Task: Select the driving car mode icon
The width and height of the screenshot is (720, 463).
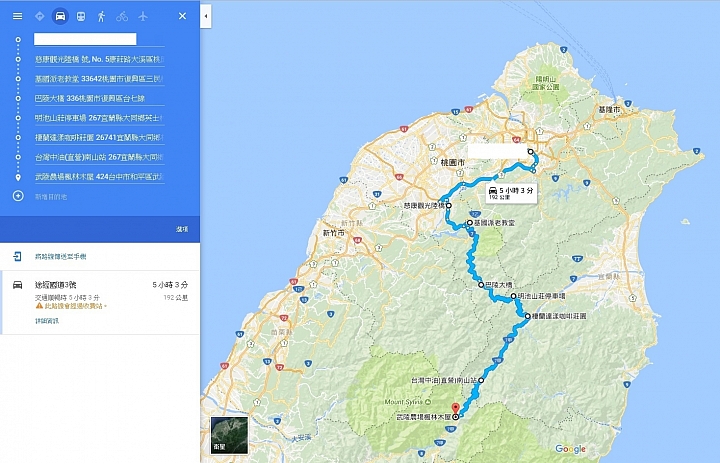Action: click(x=60, y=16)
